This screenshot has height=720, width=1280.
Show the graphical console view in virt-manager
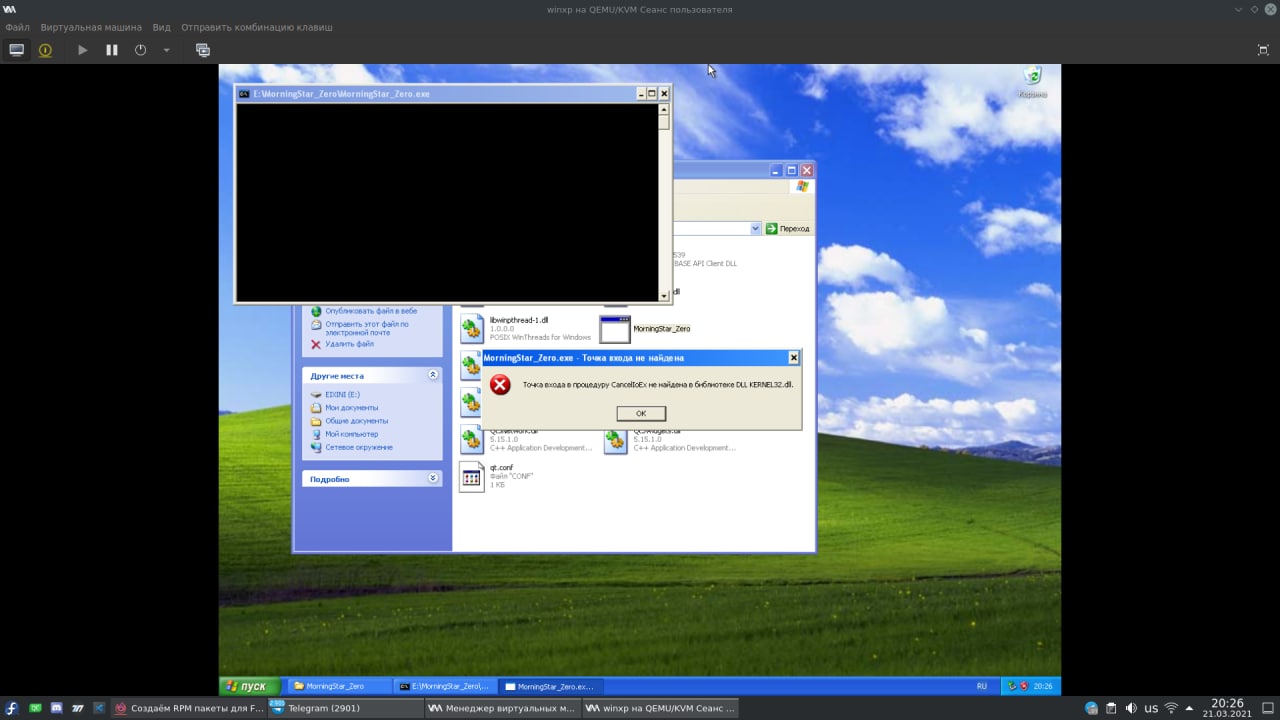17,50
